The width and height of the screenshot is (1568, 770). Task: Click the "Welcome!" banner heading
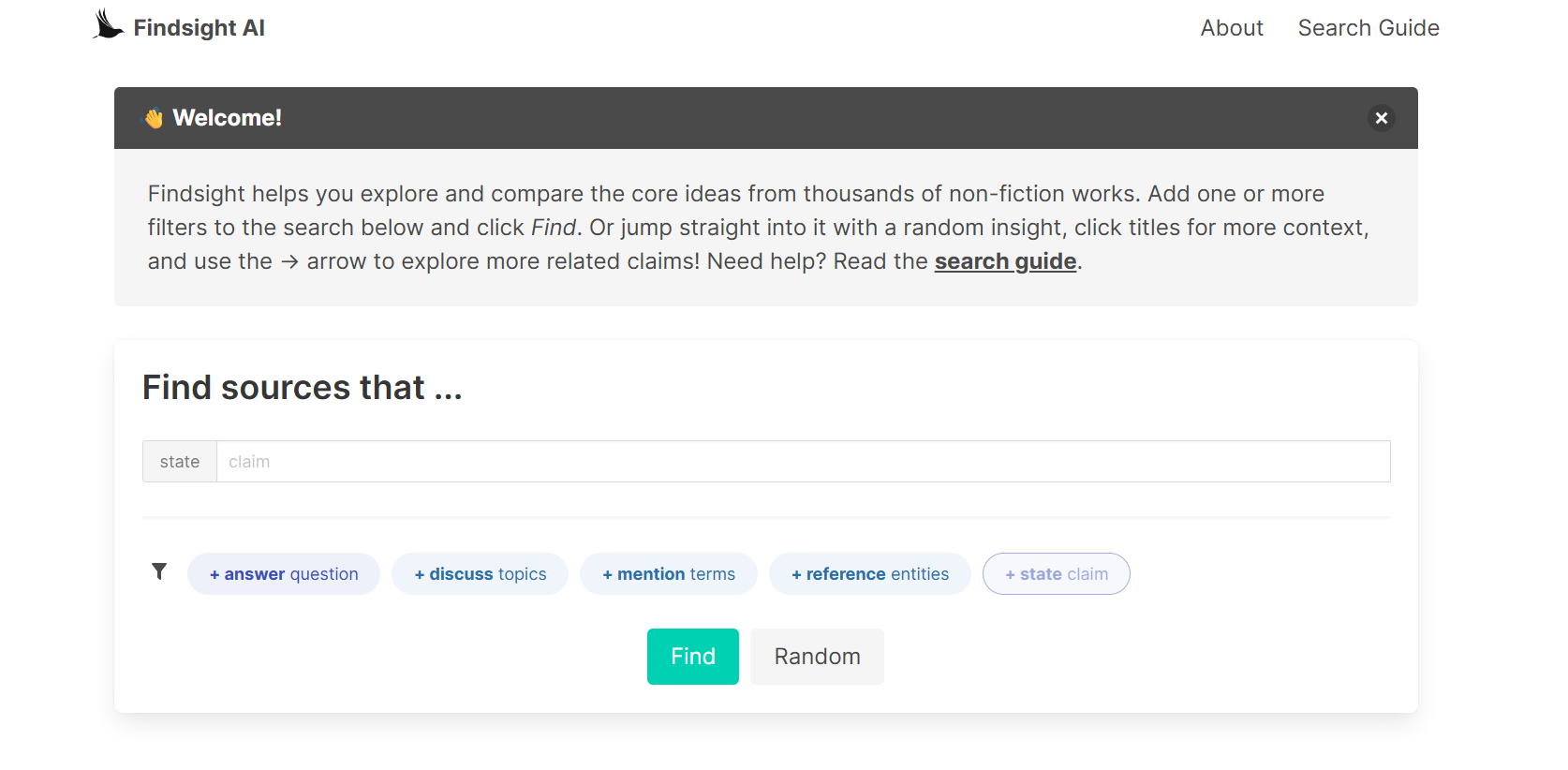pyautogui.click(x=227, y=118)
